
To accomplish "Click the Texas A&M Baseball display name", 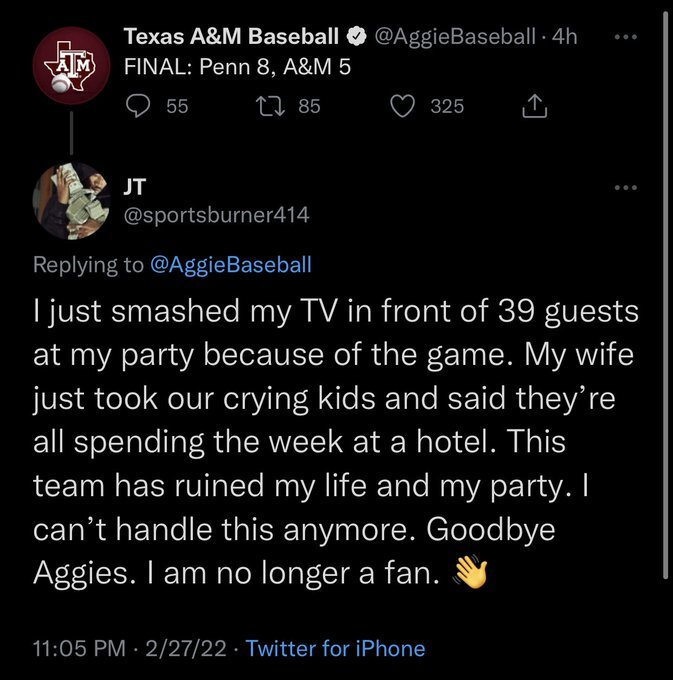I will (231, 38).
